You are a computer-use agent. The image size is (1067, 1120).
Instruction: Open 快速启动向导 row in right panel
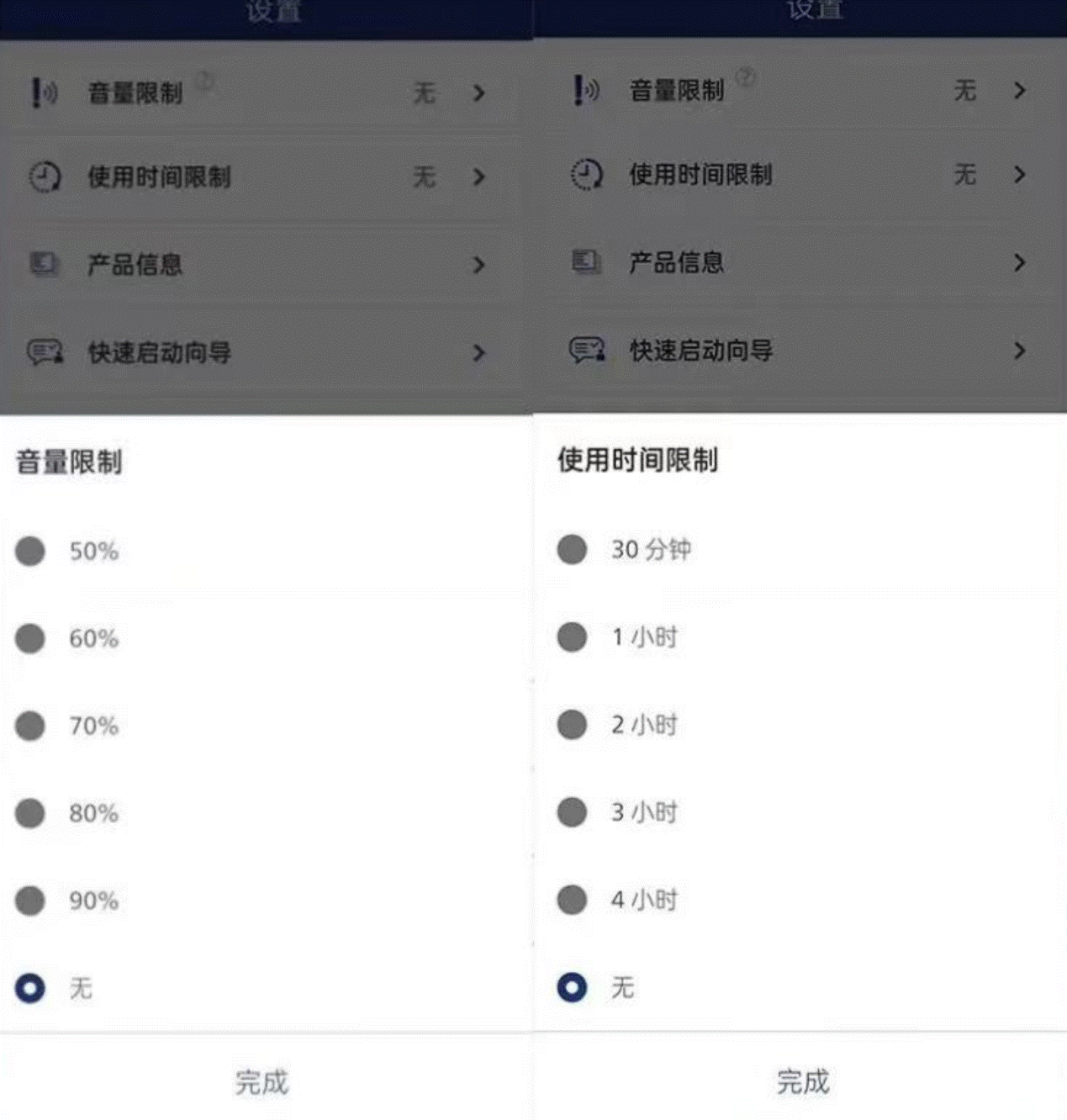800,350
